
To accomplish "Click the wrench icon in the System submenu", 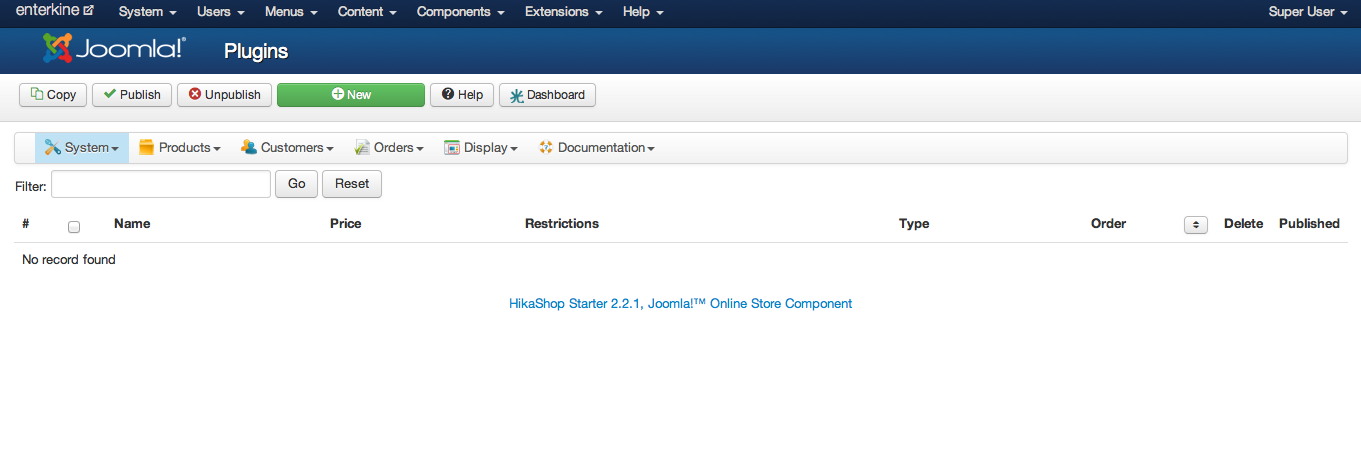I will point(53,147).
